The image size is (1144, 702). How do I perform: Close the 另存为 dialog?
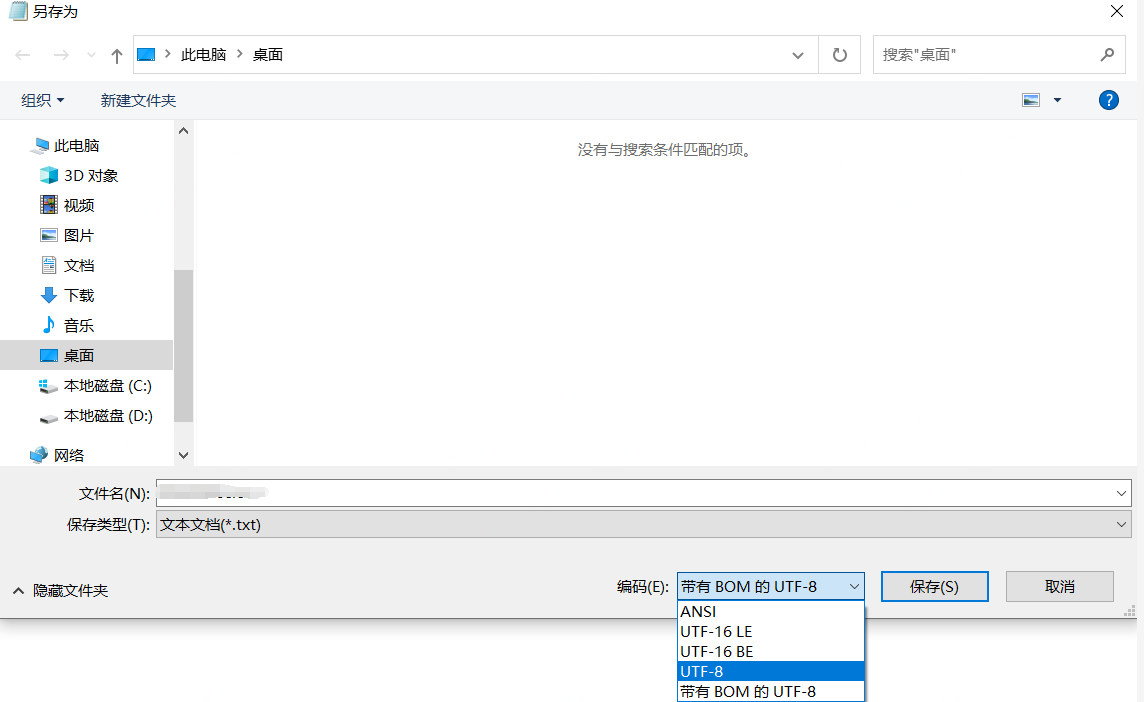click(x=1117, y=12)
